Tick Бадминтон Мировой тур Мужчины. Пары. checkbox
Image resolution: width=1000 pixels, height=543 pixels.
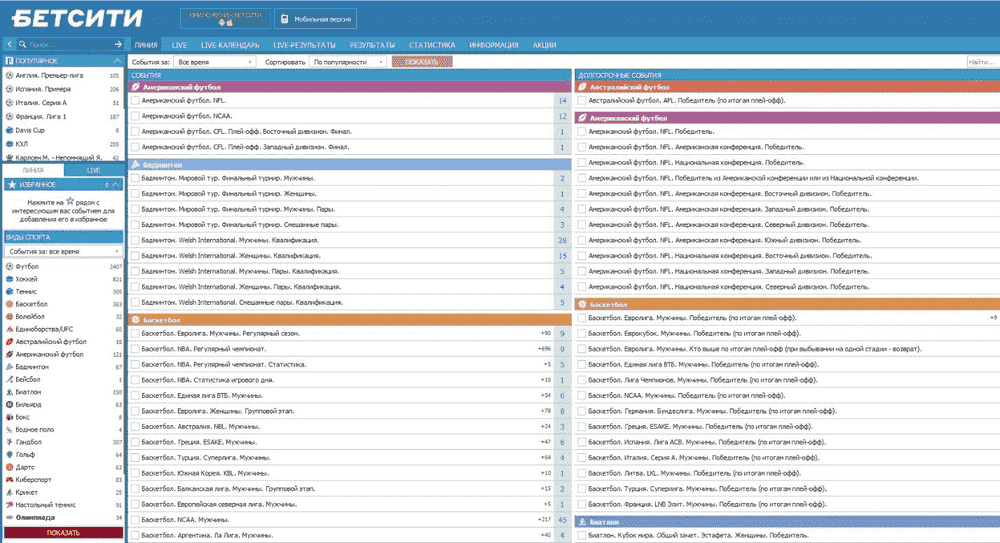click(135, 209)
